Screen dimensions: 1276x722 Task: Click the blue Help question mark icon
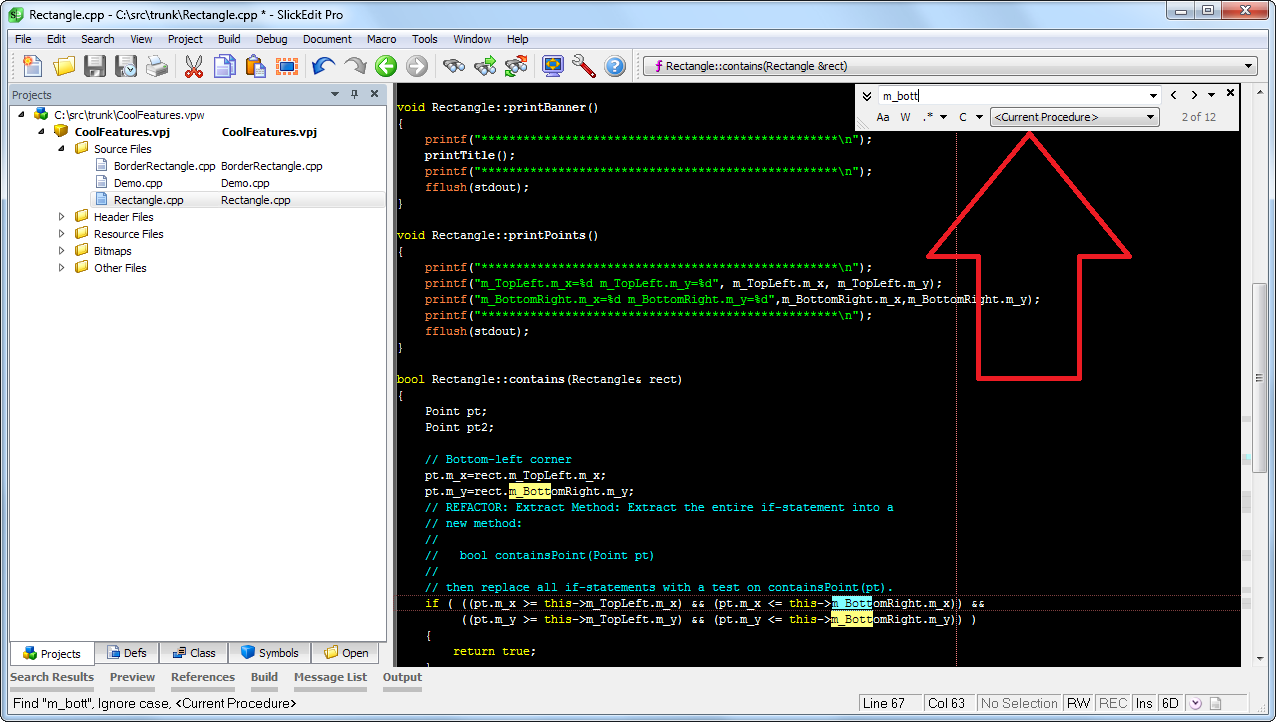615,66
